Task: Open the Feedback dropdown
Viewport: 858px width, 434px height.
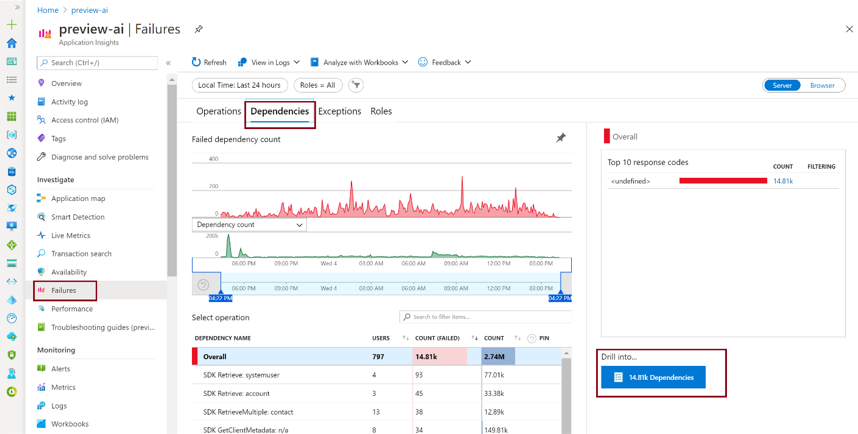Action: pyautogui.click(x=444, y=62)
